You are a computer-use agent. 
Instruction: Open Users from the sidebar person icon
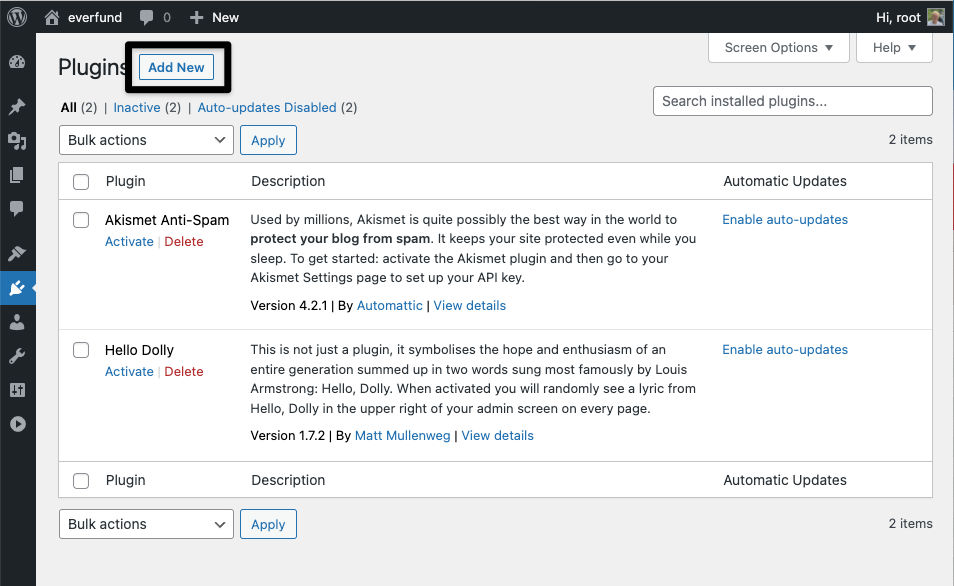click(x=17, y=322)
